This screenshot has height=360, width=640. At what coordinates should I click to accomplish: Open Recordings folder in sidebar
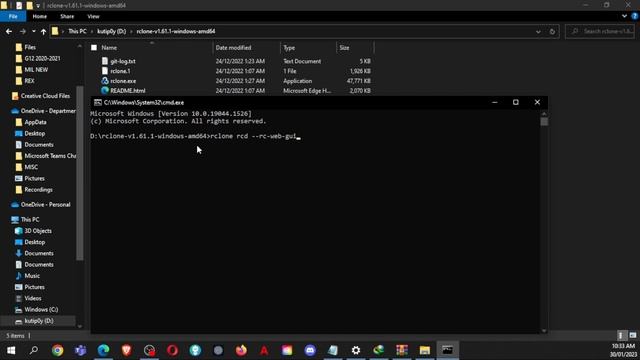tap(38, 190)
